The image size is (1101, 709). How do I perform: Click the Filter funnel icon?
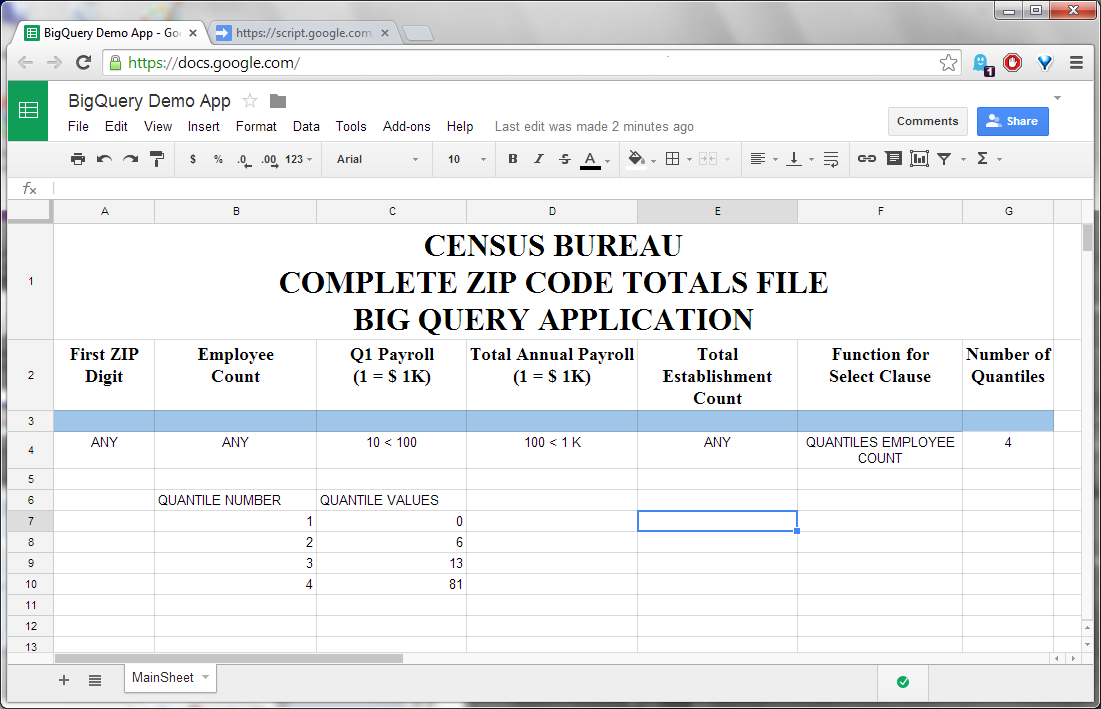pyautogui.click(x=945, y=159)
